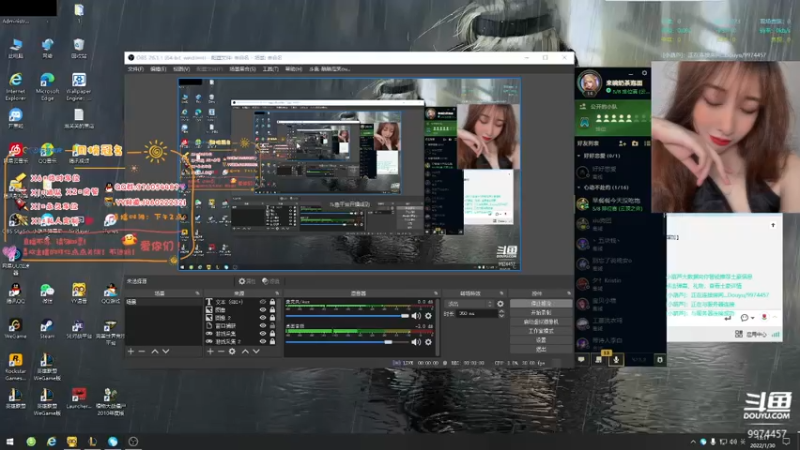
Task: Open the 文件(F) menu in OBS
Action: click(136, 69)
